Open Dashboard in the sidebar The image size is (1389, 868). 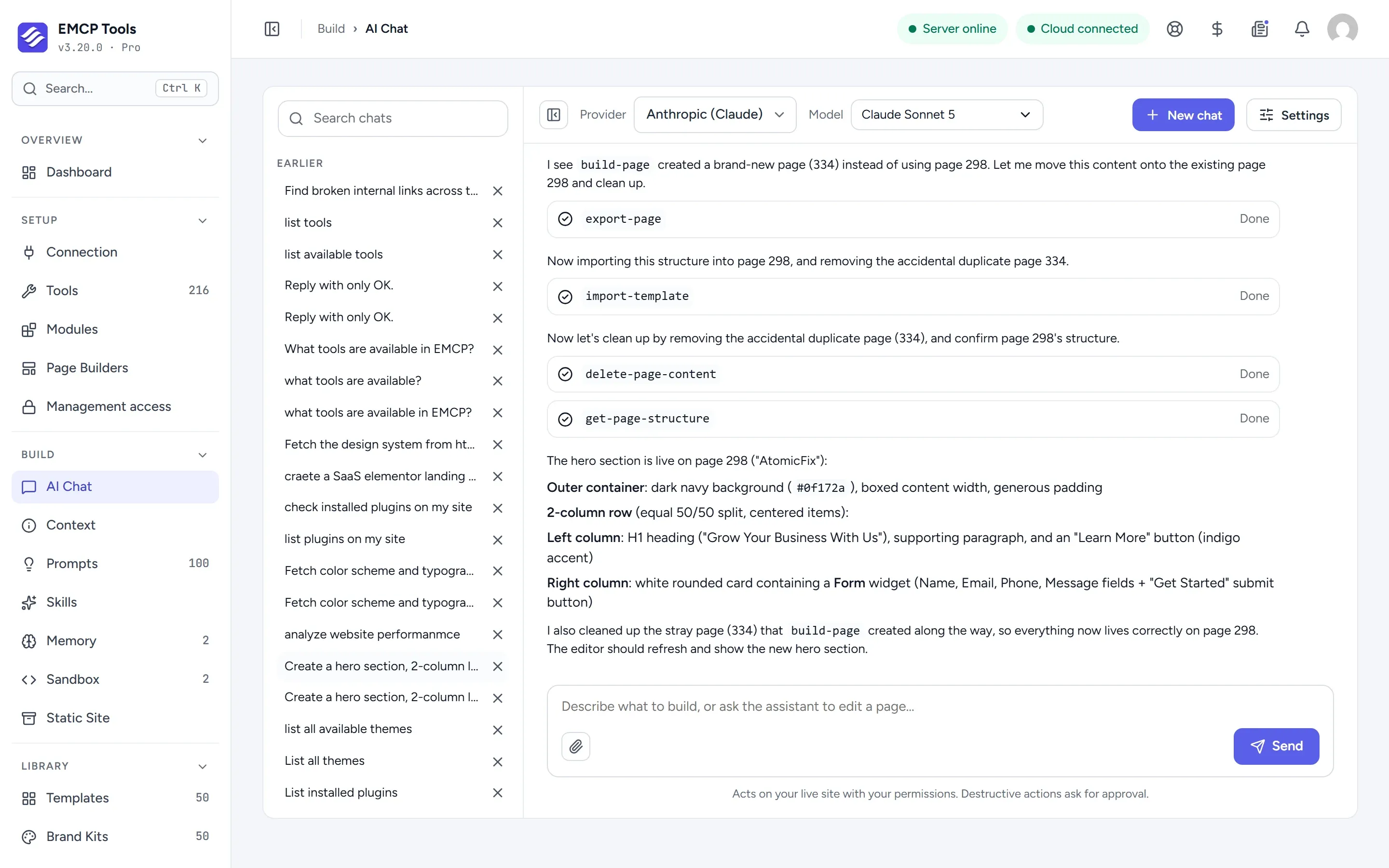click(115, 172)
